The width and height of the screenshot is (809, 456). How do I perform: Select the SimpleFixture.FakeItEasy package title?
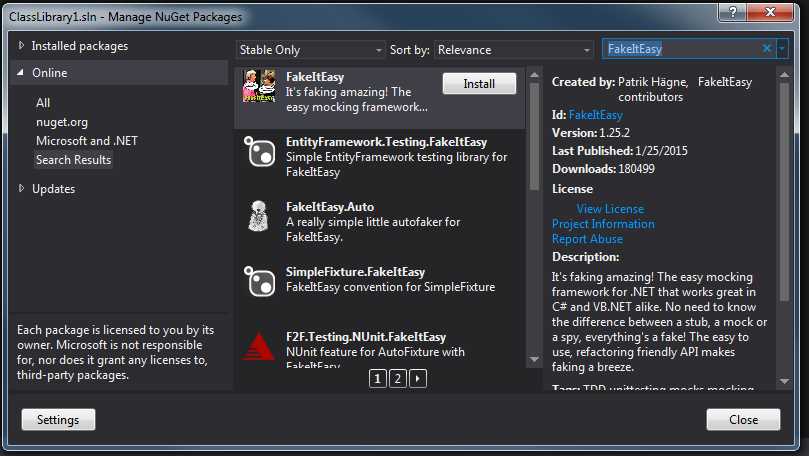[355, 272]
